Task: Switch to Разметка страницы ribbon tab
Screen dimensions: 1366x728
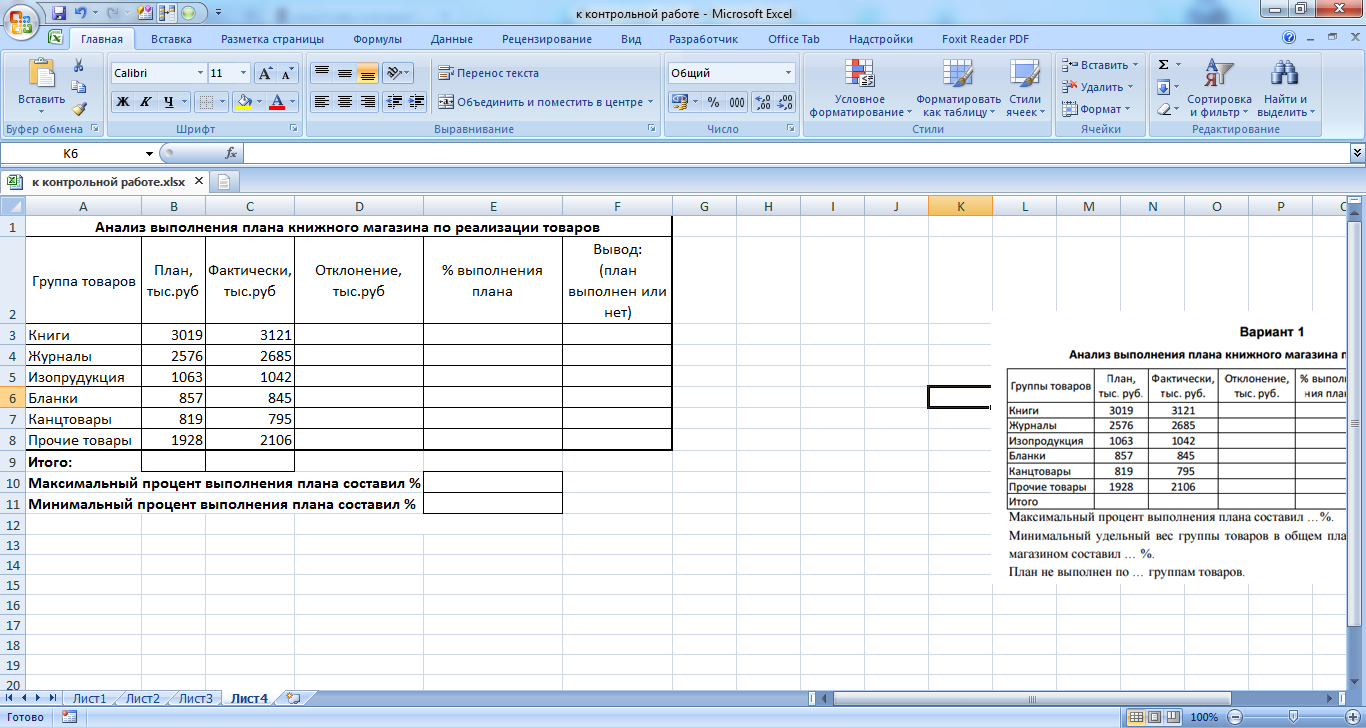Action: coord(272,39)
